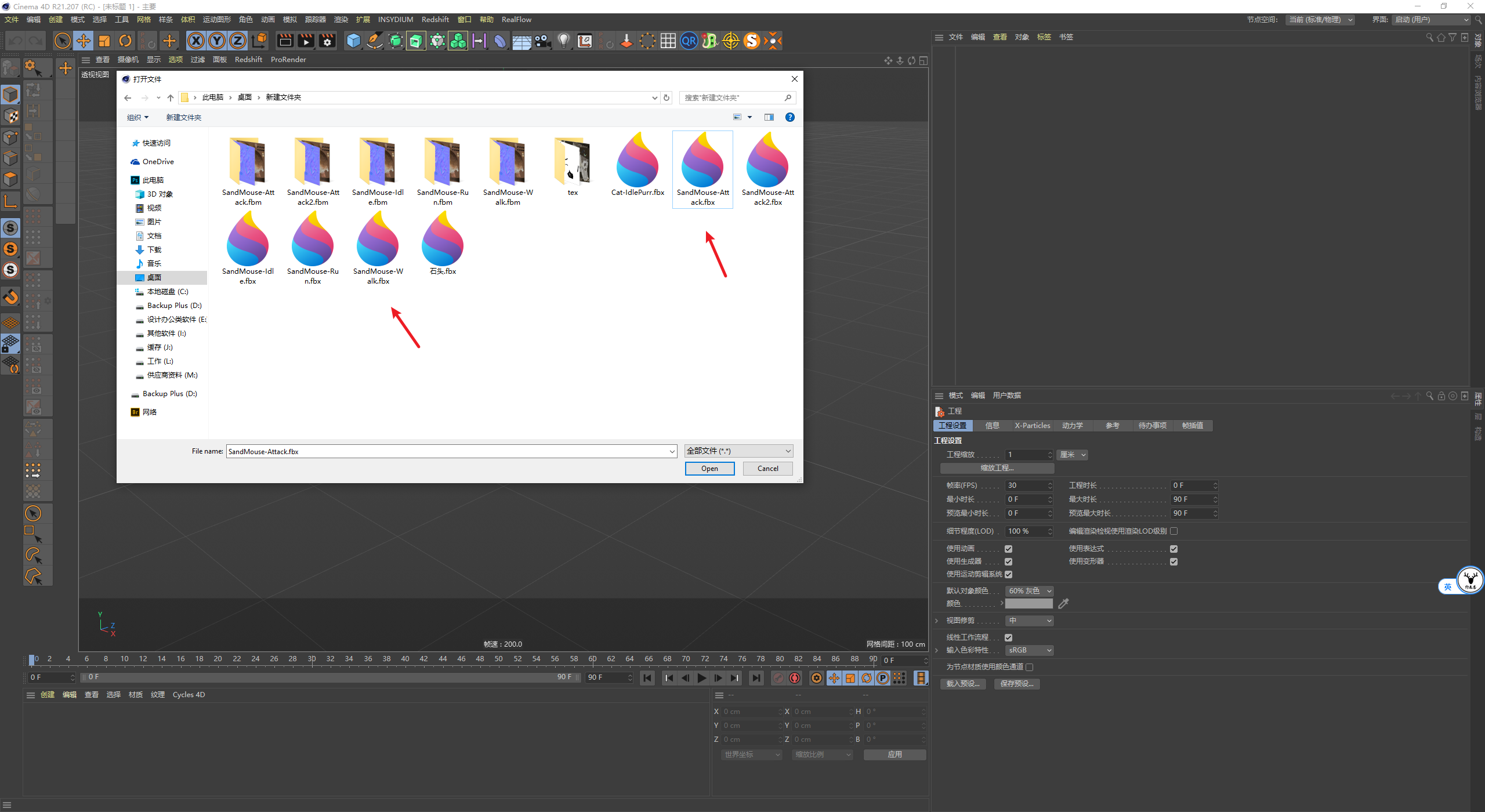Toggle the X axis lock icon
This screenshot has height=812, width=1485.
click(x=196, y=41)
